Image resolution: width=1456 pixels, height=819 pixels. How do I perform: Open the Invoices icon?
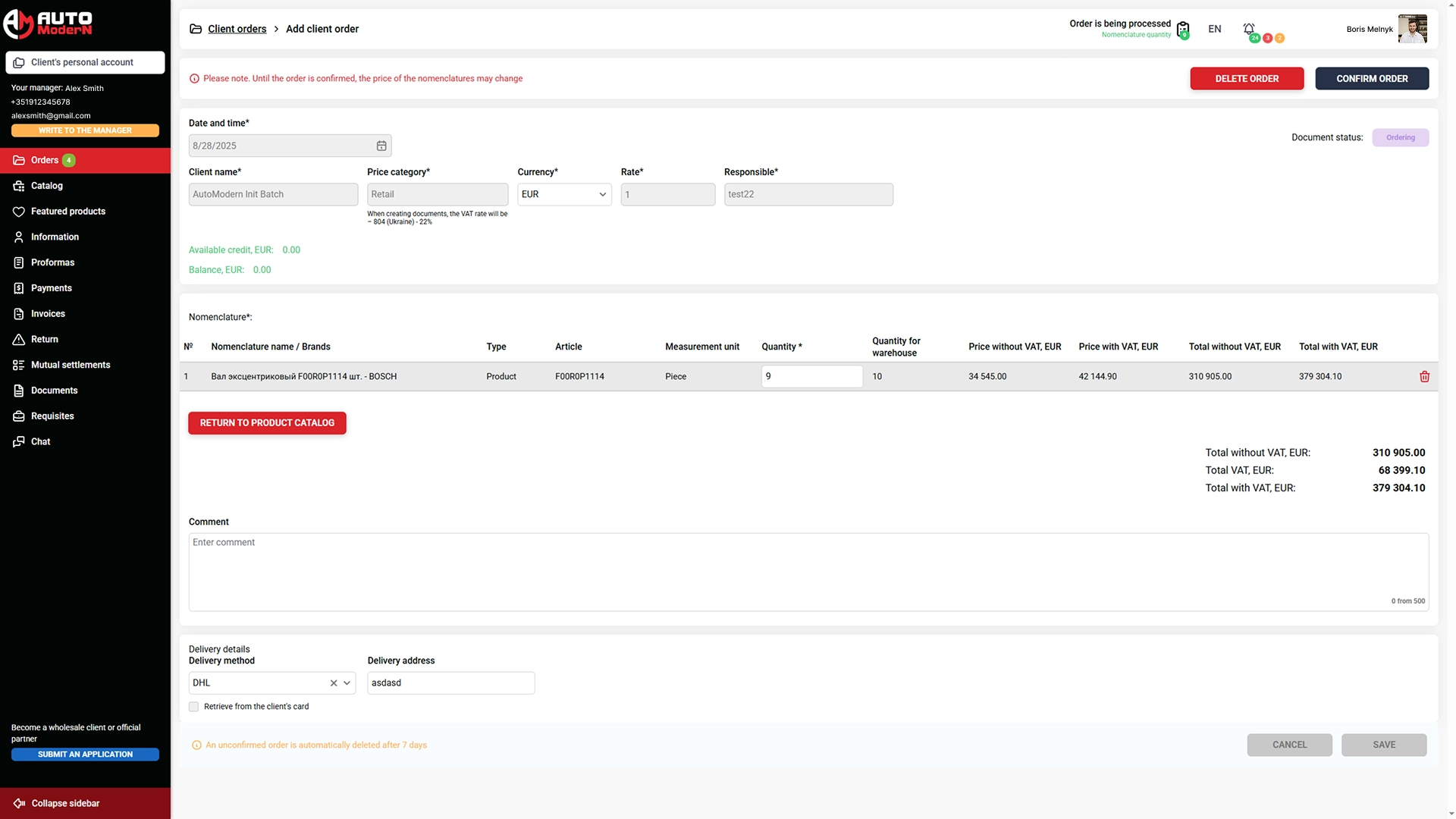18,313
